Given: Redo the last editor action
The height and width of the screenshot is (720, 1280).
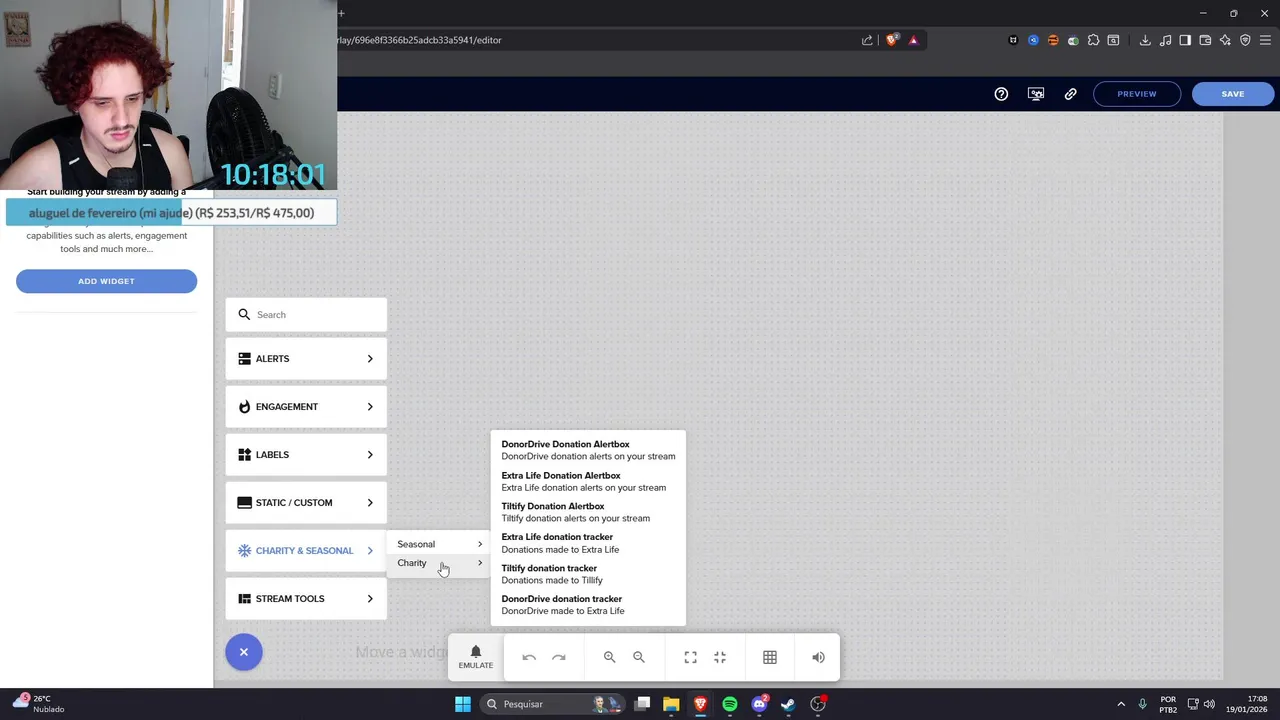Looking at the screenshot, I should pyautogui.click(x=559, y=657).
